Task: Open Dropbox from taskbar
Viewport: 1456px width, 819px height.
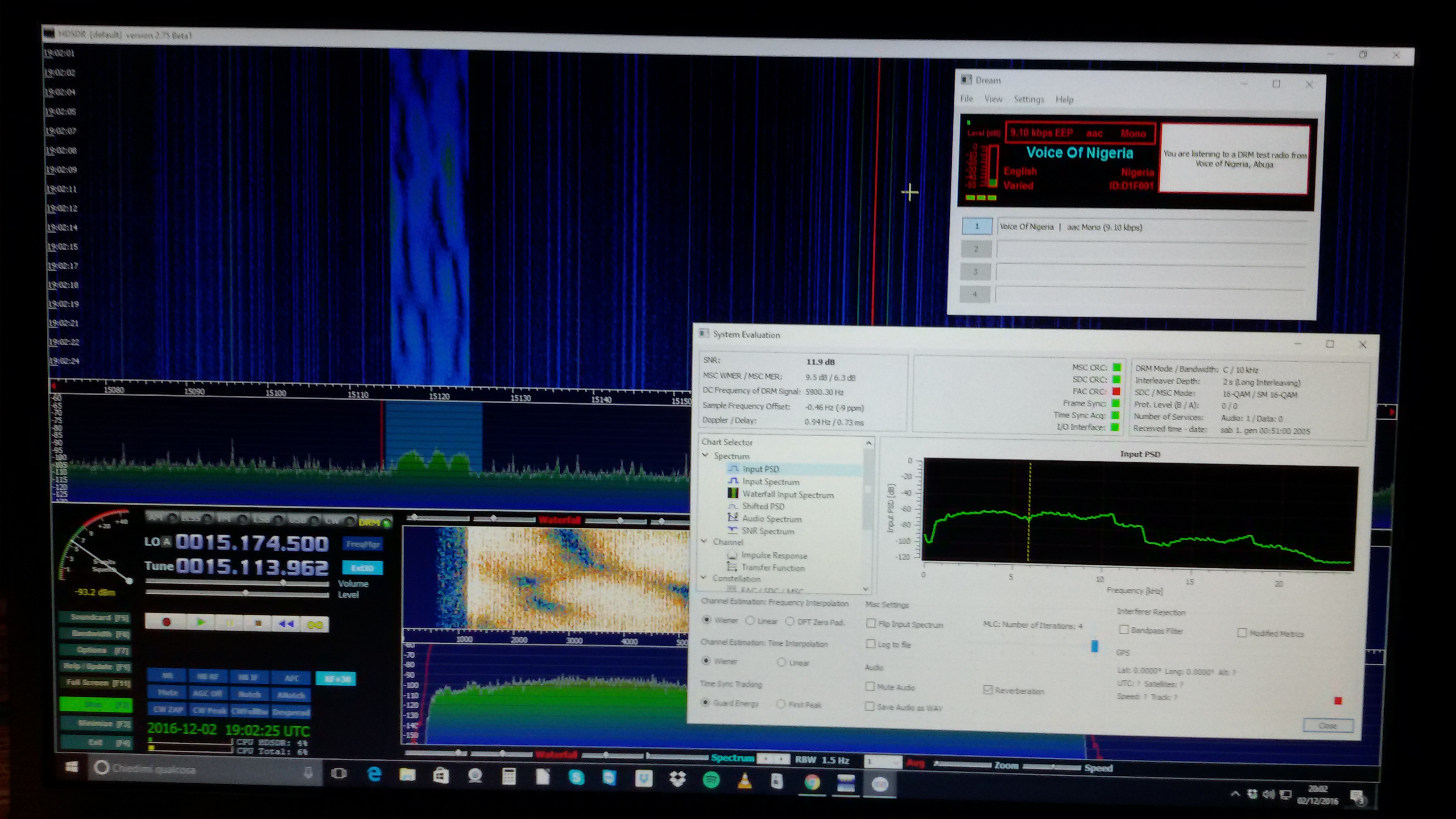Action: pyautogui.click(x=677, y=779)
